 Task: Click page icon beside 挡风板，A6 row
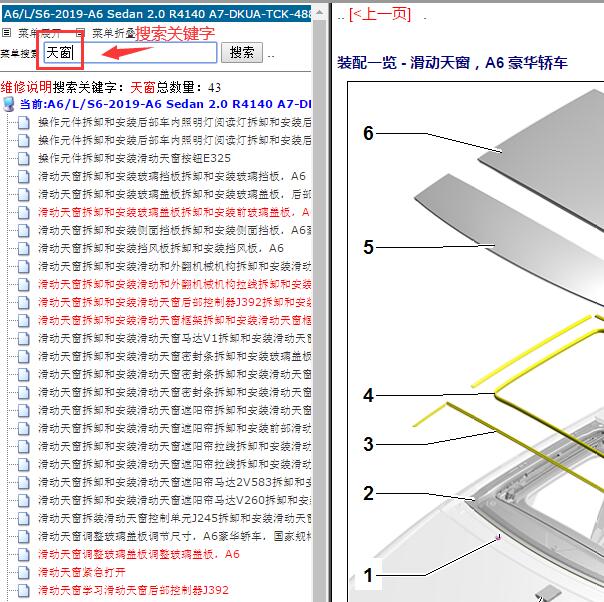tap(23, 248)
